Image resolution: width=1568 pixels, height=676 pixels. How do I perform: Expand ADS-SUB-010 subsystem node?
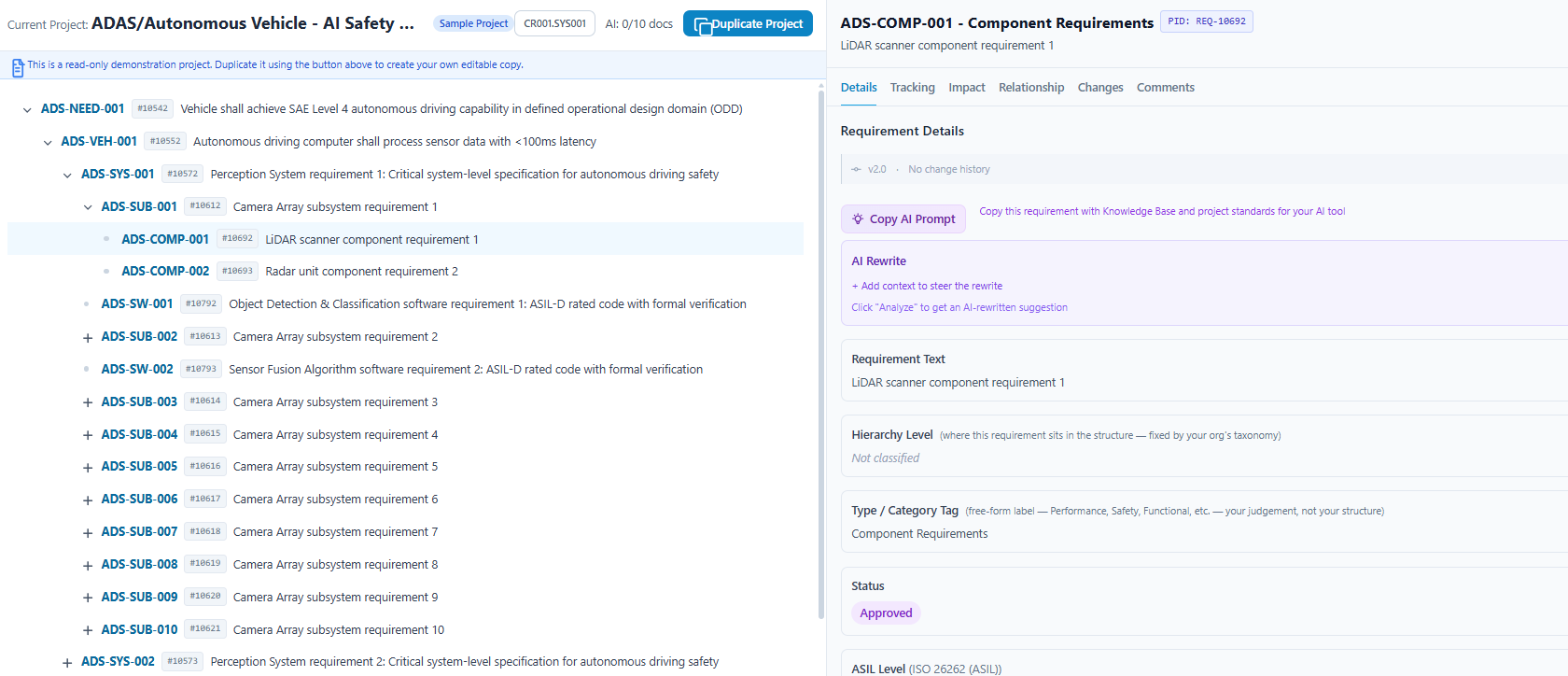click(x=88, y=630)
